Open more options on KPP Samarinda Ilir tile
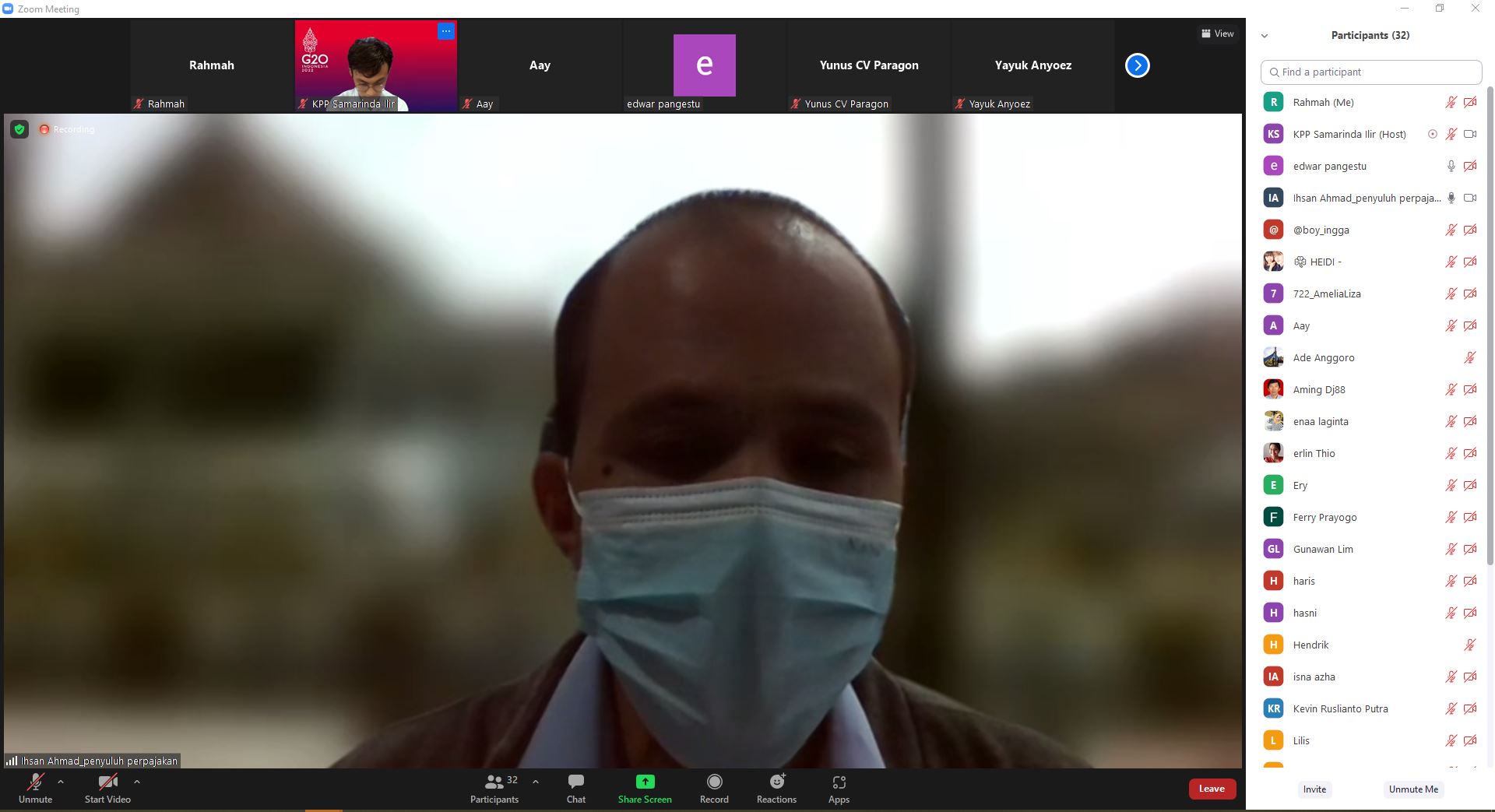 445,31
